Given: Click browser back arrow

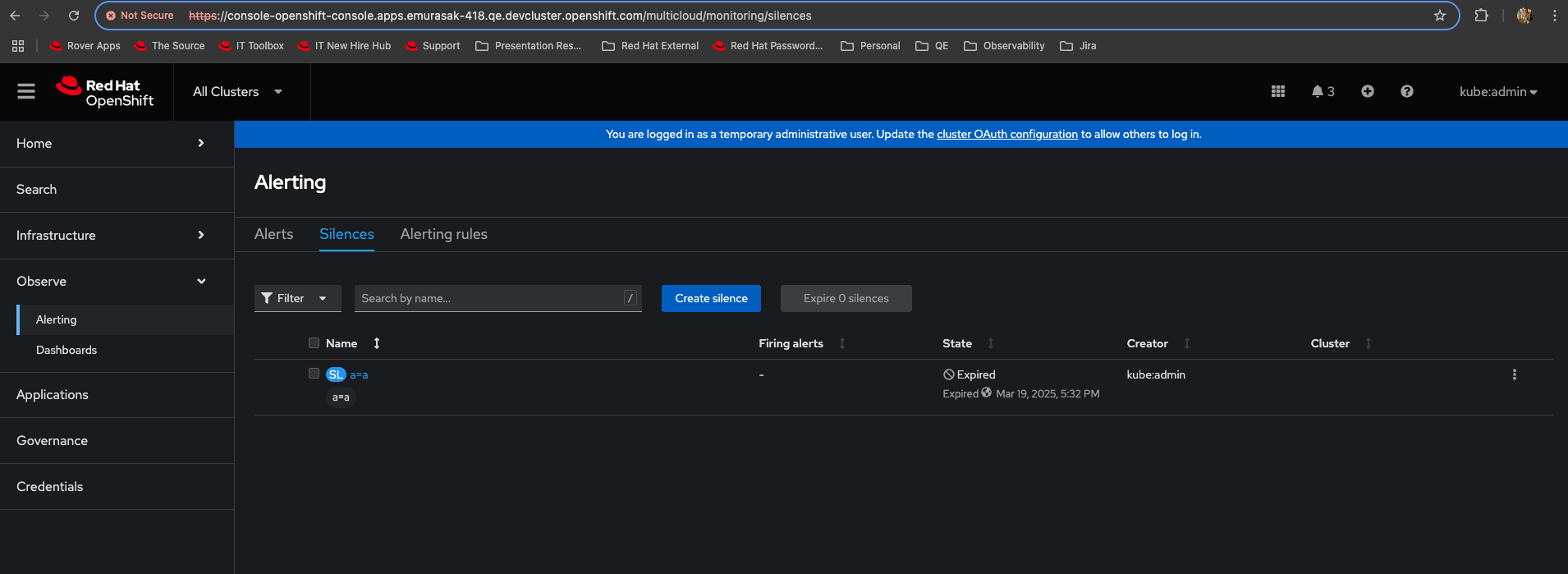Looking at the screenshot, I should (15, 16).
